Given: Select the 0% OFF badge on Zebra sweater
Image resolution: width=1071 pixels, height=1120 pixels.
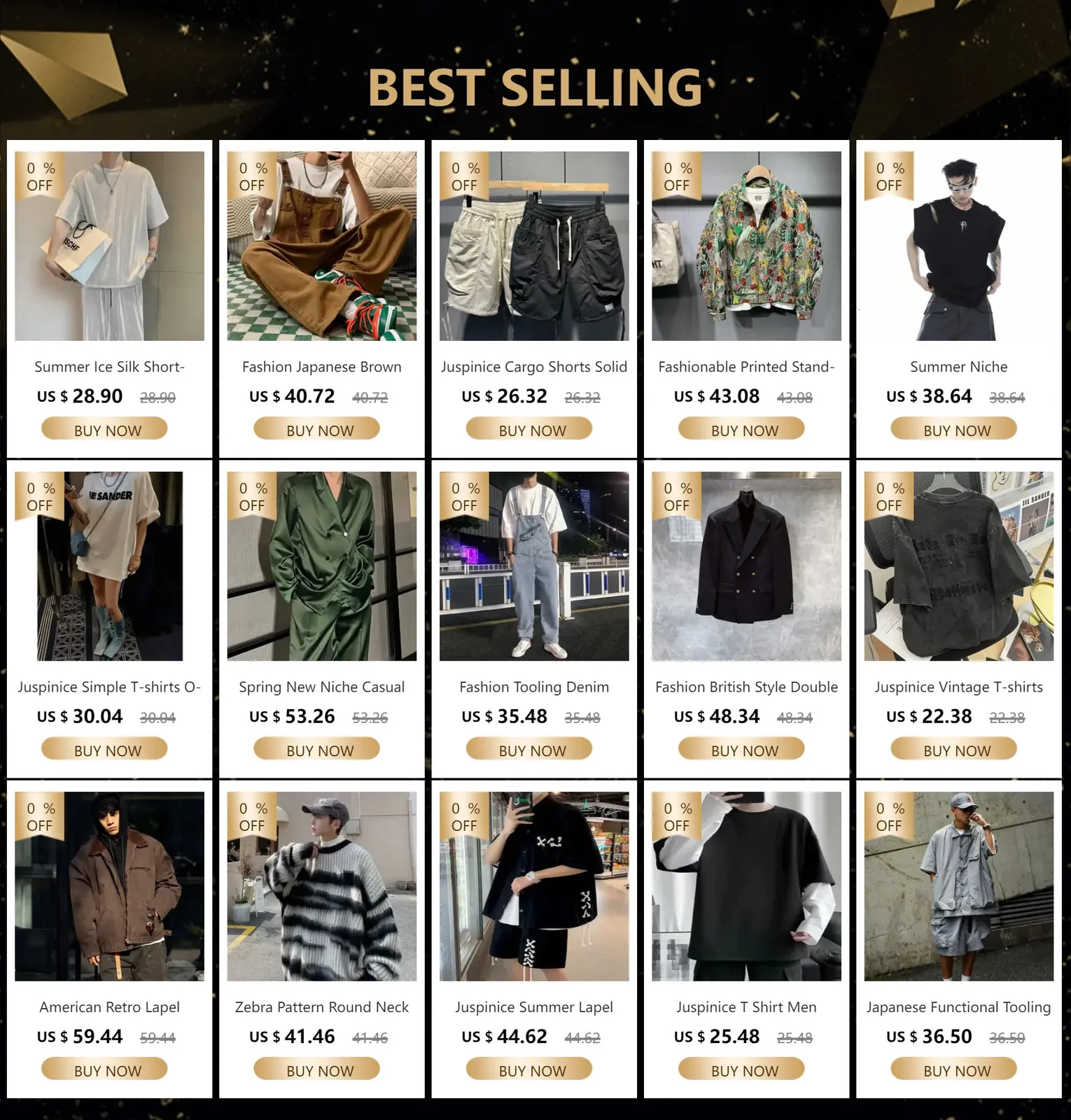Looking at the screenshot, I should point(252,816).
